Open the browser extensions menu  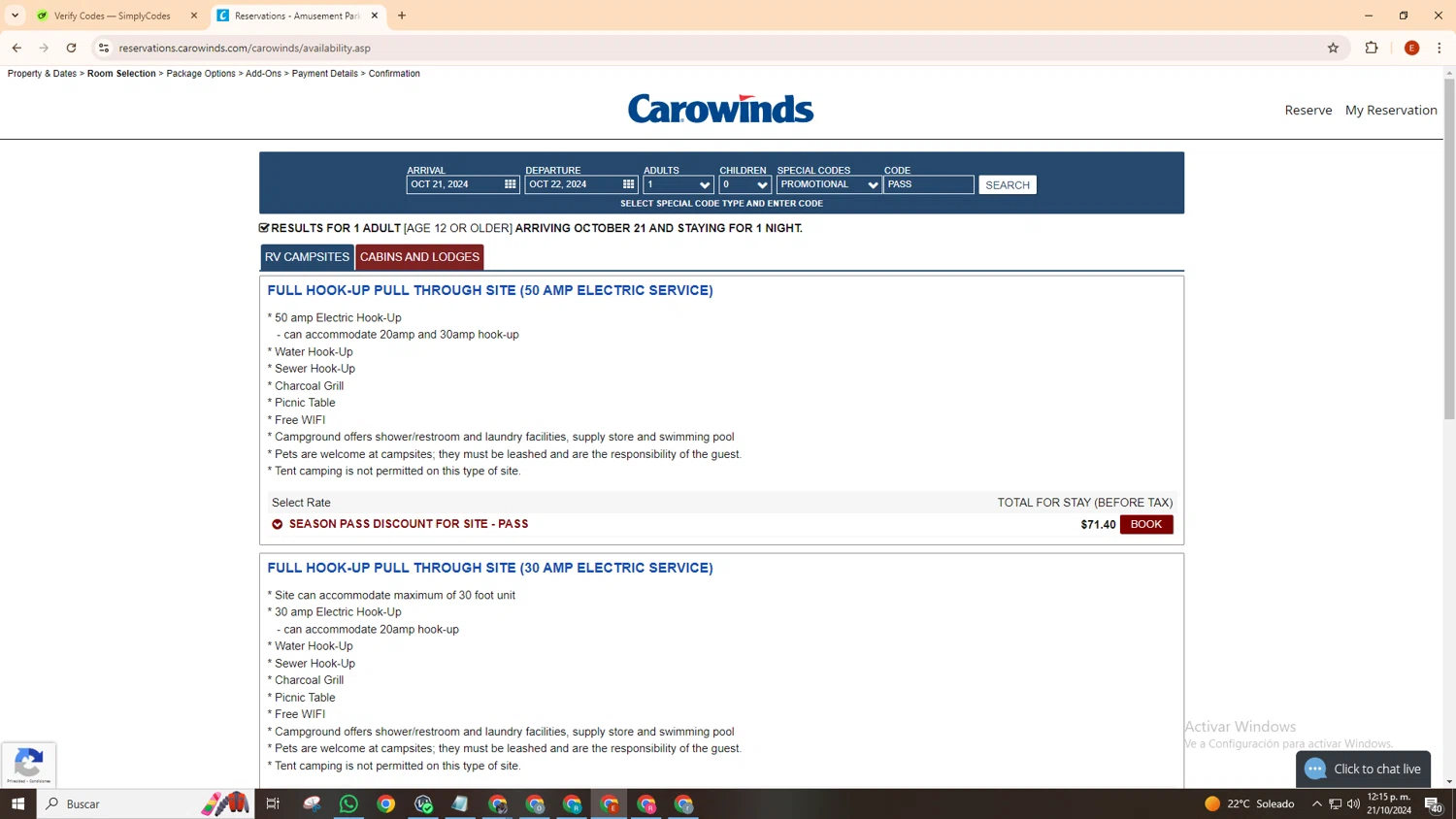[1372, 48]
